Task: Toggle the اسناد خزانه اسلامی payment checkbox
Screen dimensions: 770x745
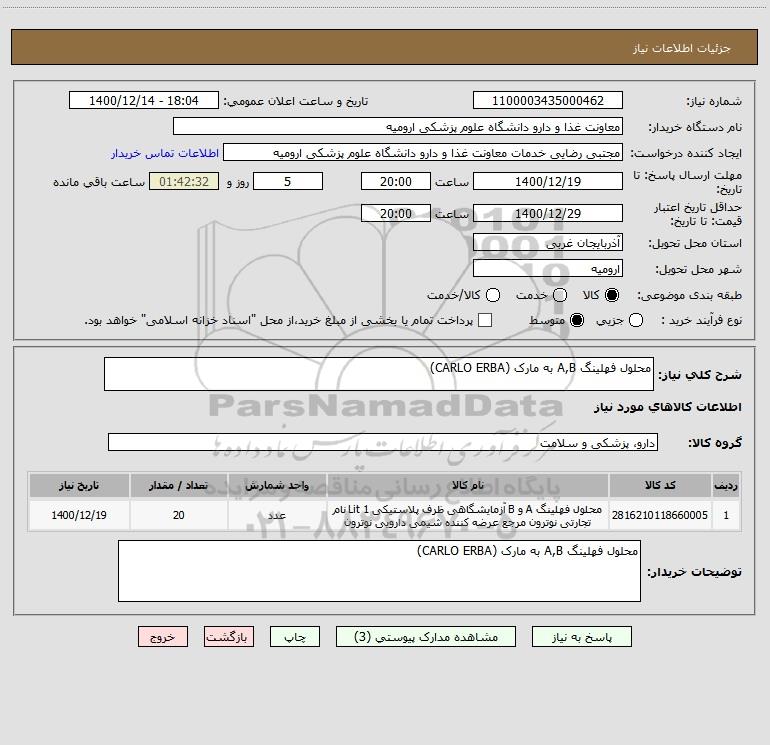Action: pos(485,320)
